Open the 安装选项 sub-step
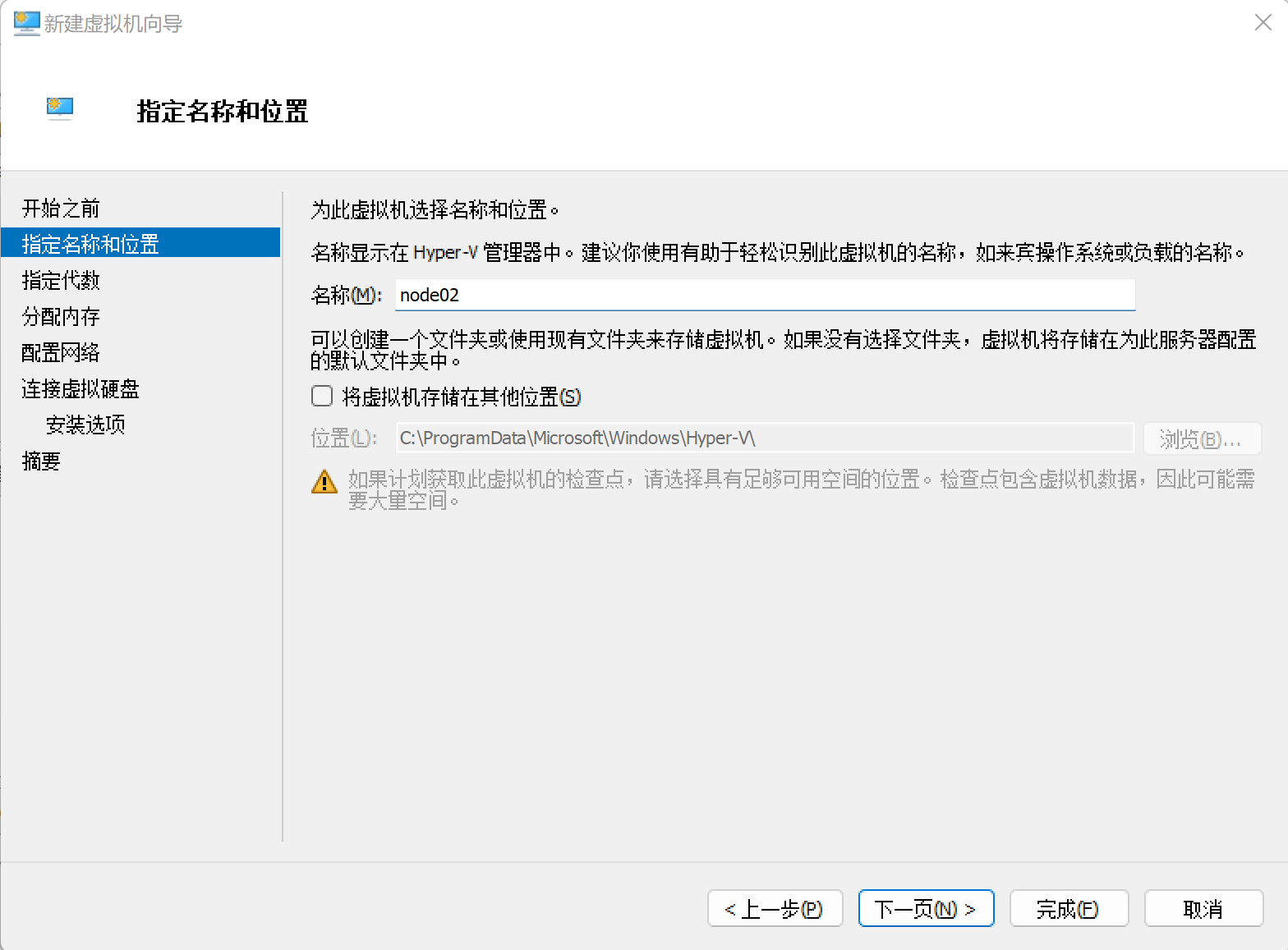The width and height of the screenshot is (1288, 950). [85, 425]
